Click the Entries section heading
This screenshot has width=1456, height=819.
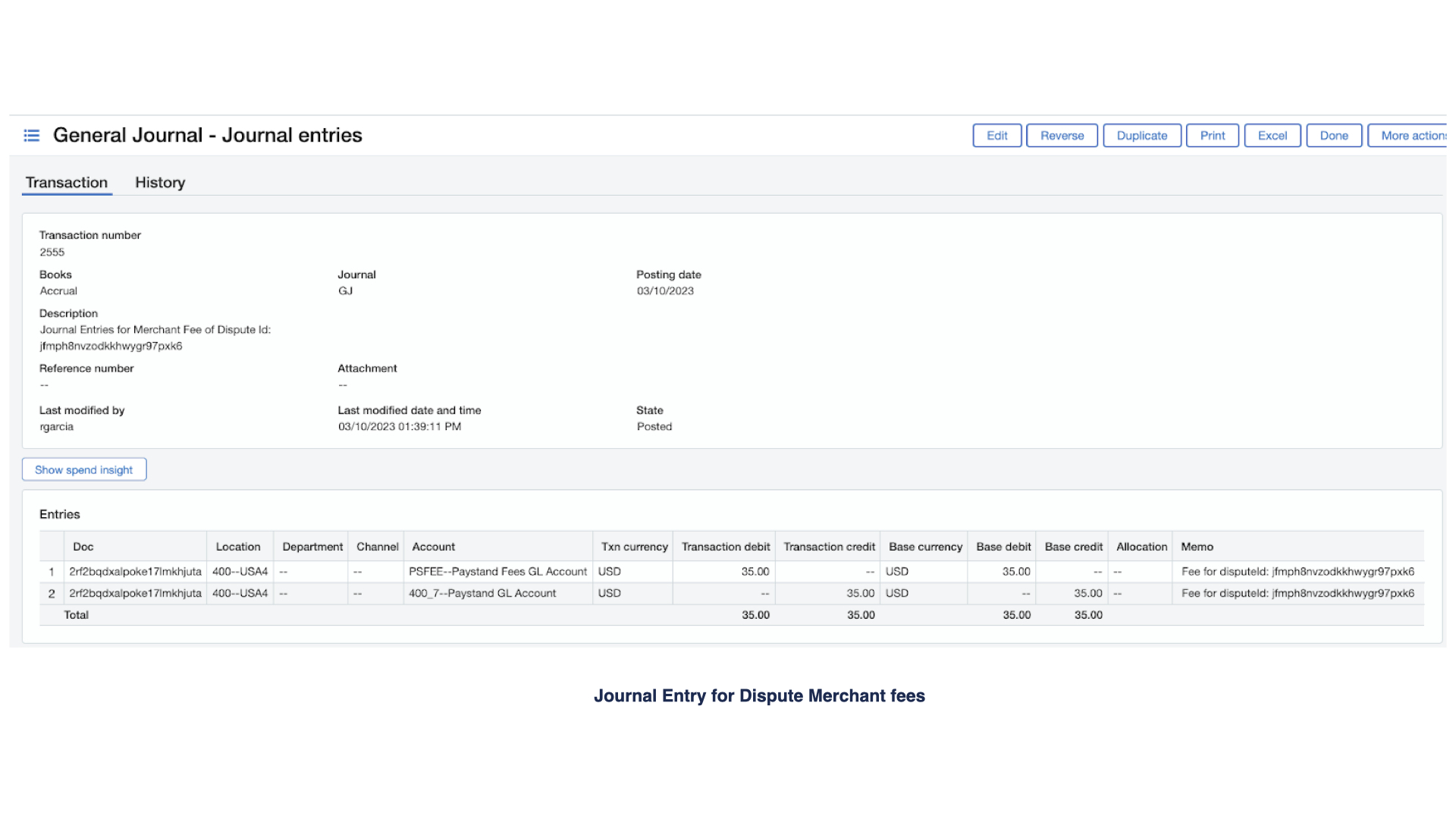[x=60, y=514]
